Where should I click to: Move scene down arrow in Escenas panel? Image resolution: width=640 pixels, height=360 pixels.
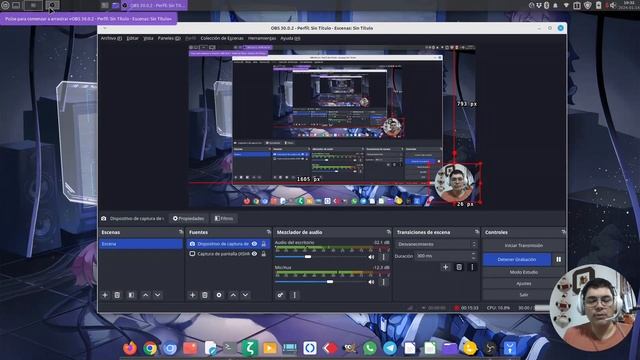158,295
